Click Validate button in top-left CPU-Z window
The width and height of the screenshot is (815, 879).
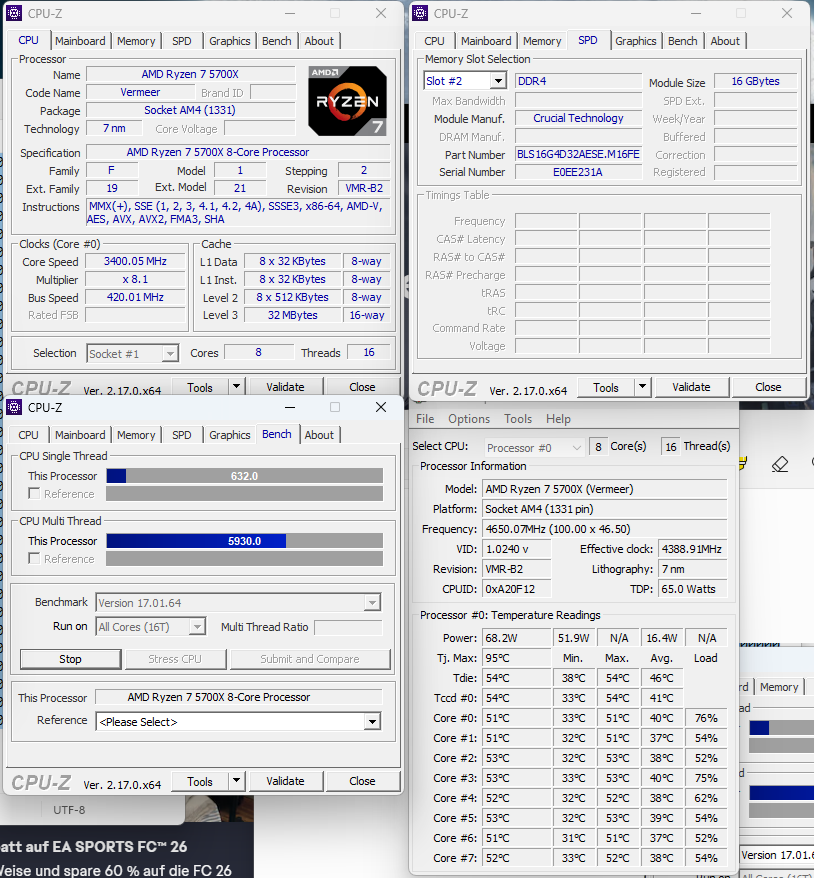click(285, 387)
